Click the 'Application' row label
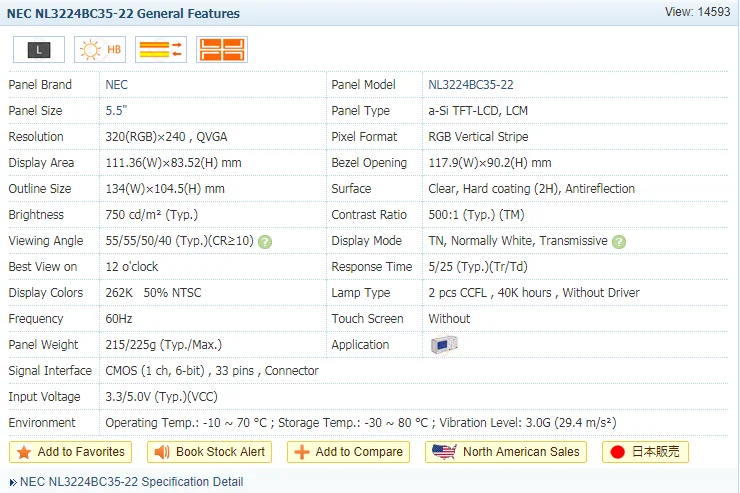Screen dimensions: 740x493 (360, 345)
